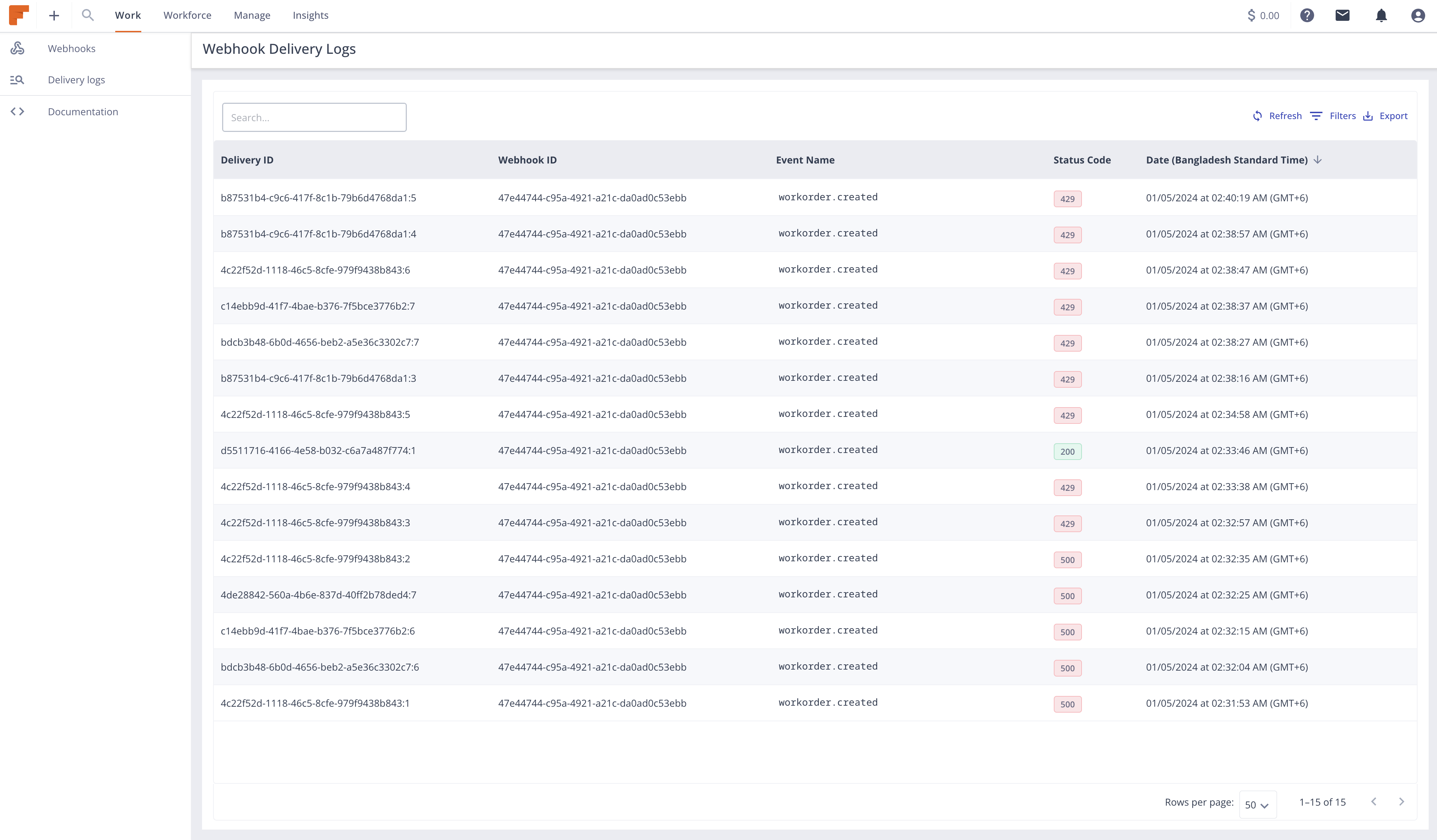Switch to the Workforce tab

(187, 15)
